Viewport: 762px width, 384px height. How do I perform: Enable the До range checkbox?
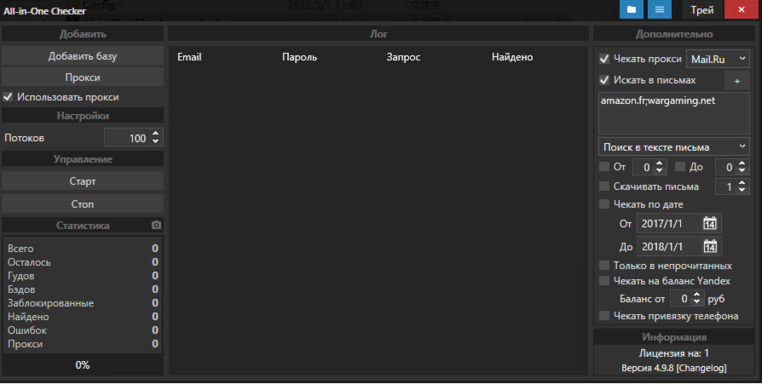(680, 167)
